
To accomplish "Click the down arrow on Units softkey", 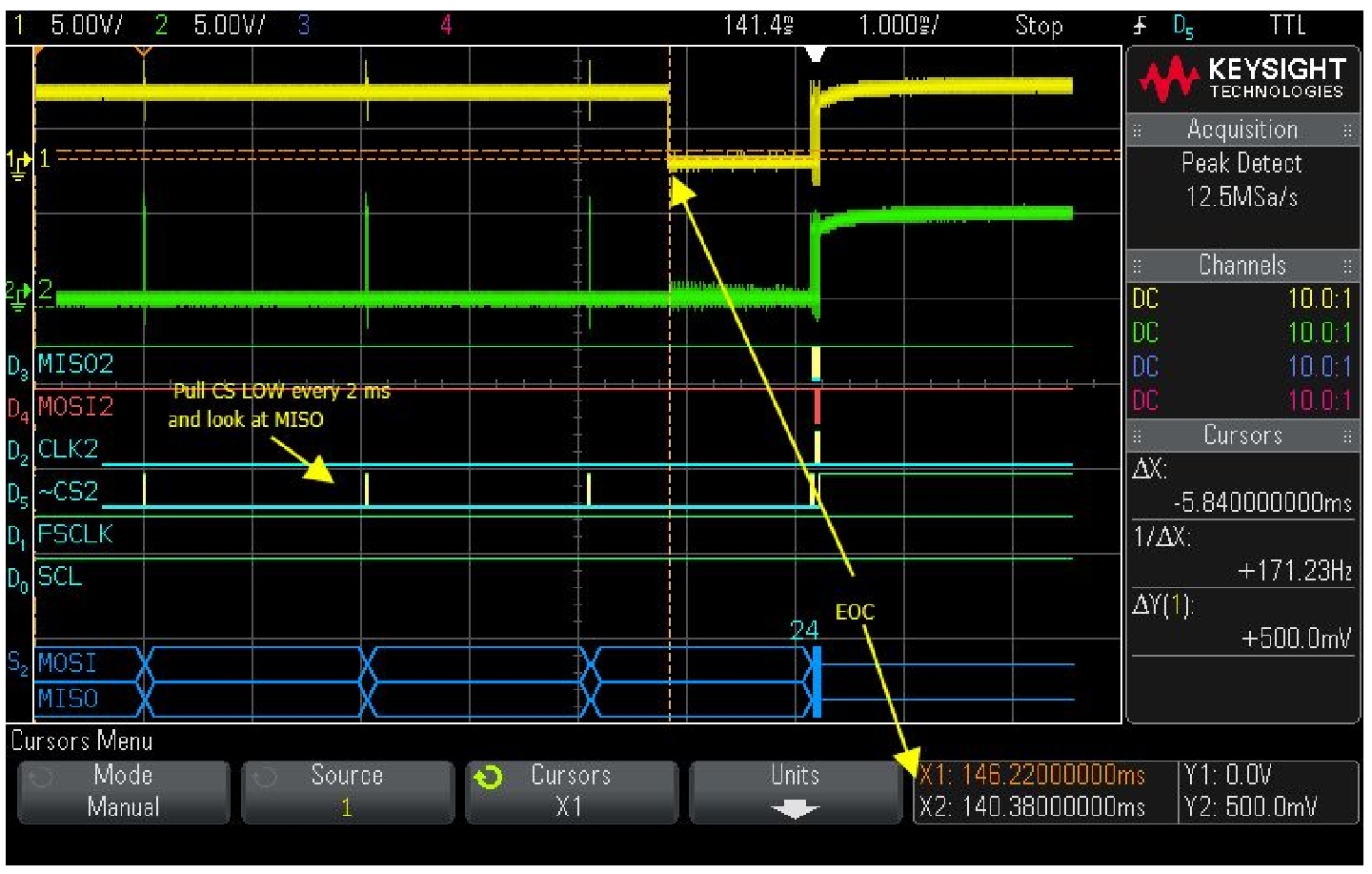I will pos(795,810).
